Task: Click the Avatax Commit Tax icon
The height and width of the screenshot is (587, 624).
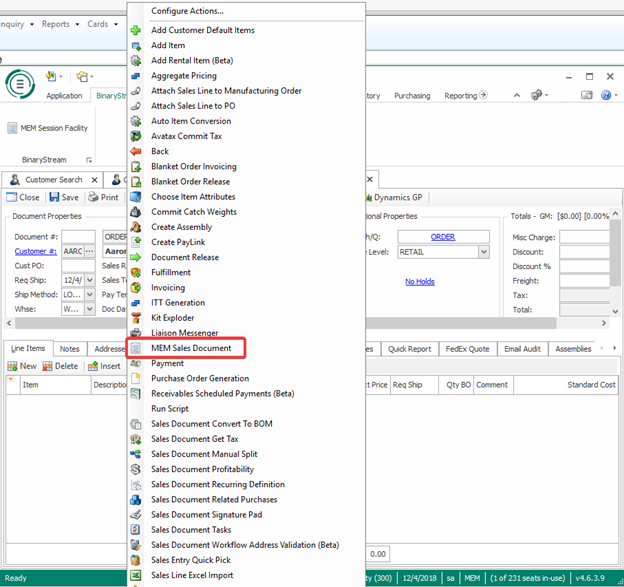Action: click(136, 136)
